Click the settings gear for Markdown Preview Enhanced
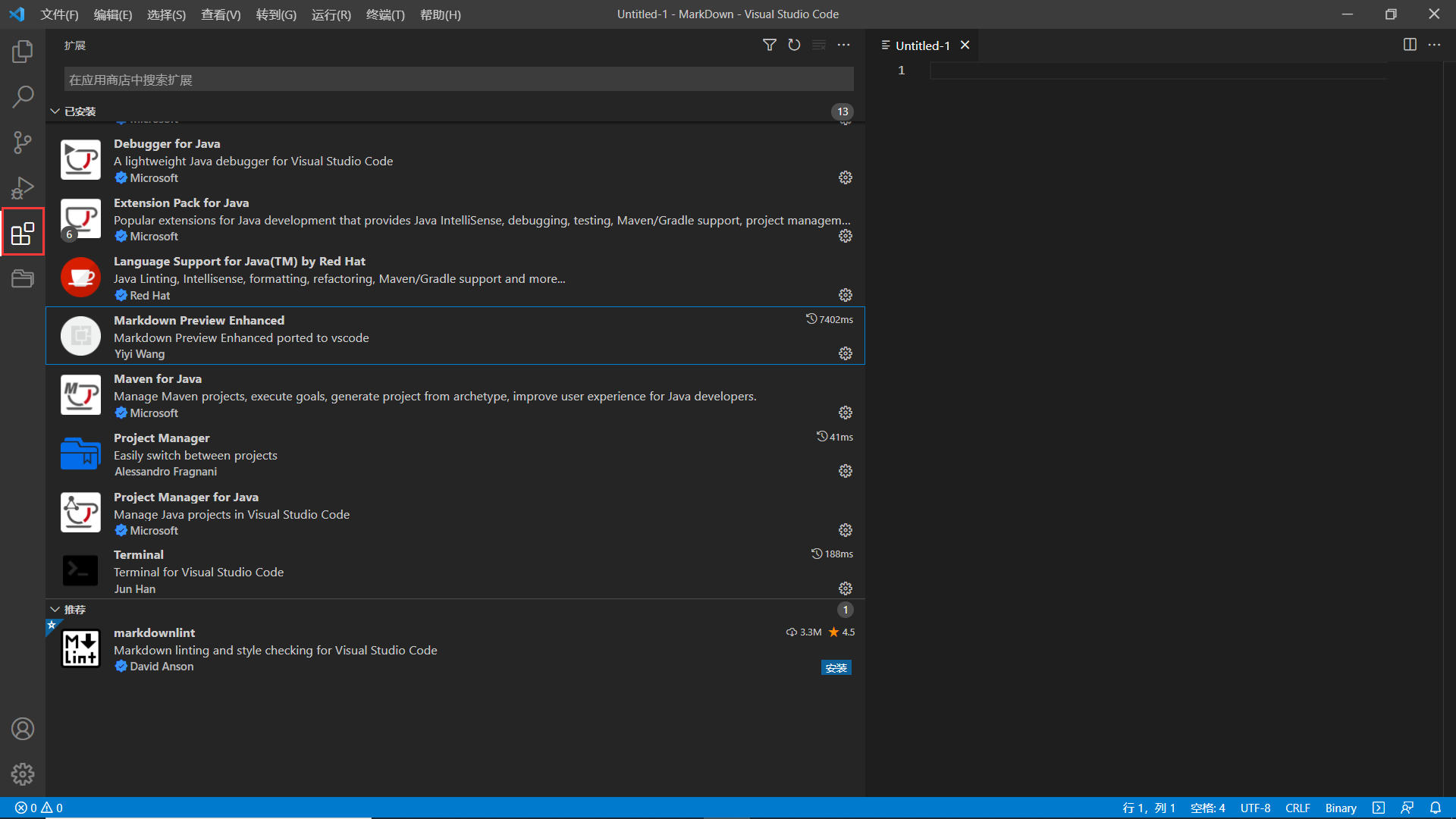1456x819 pixels. coord(845,353)
